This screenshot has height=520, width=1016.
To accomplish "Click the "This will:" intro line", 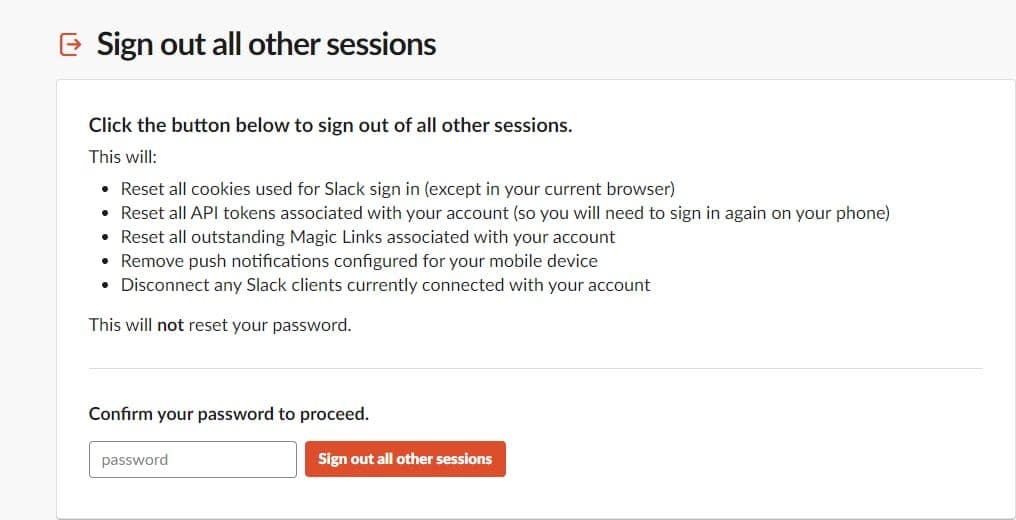I will click(123, 157).
